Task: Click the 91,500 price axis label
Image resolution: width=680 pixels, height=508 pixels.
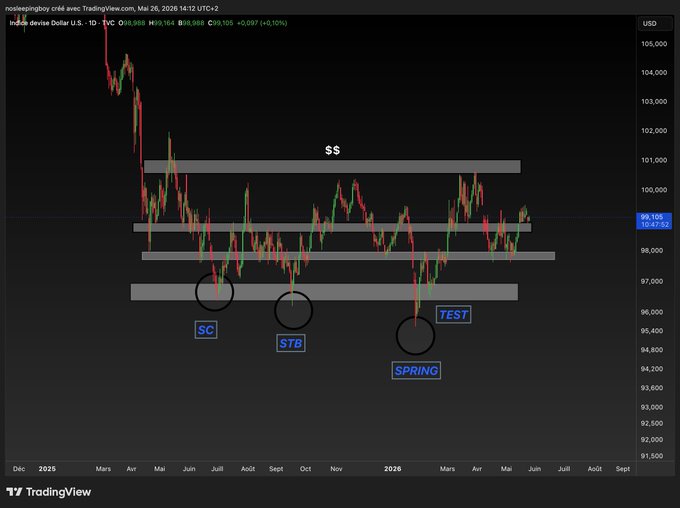Action: point(652,456)
